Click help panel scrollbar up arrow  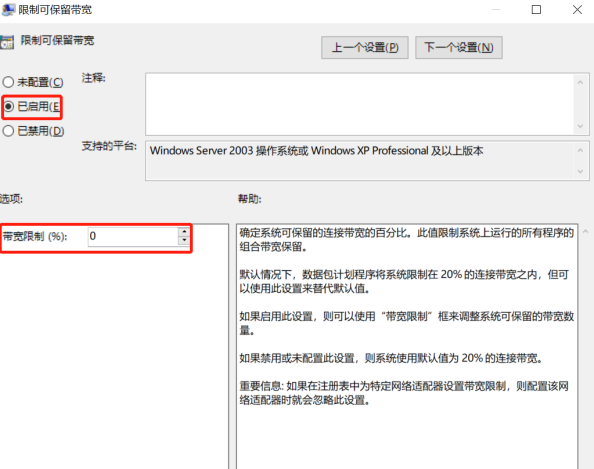[586, 231]
